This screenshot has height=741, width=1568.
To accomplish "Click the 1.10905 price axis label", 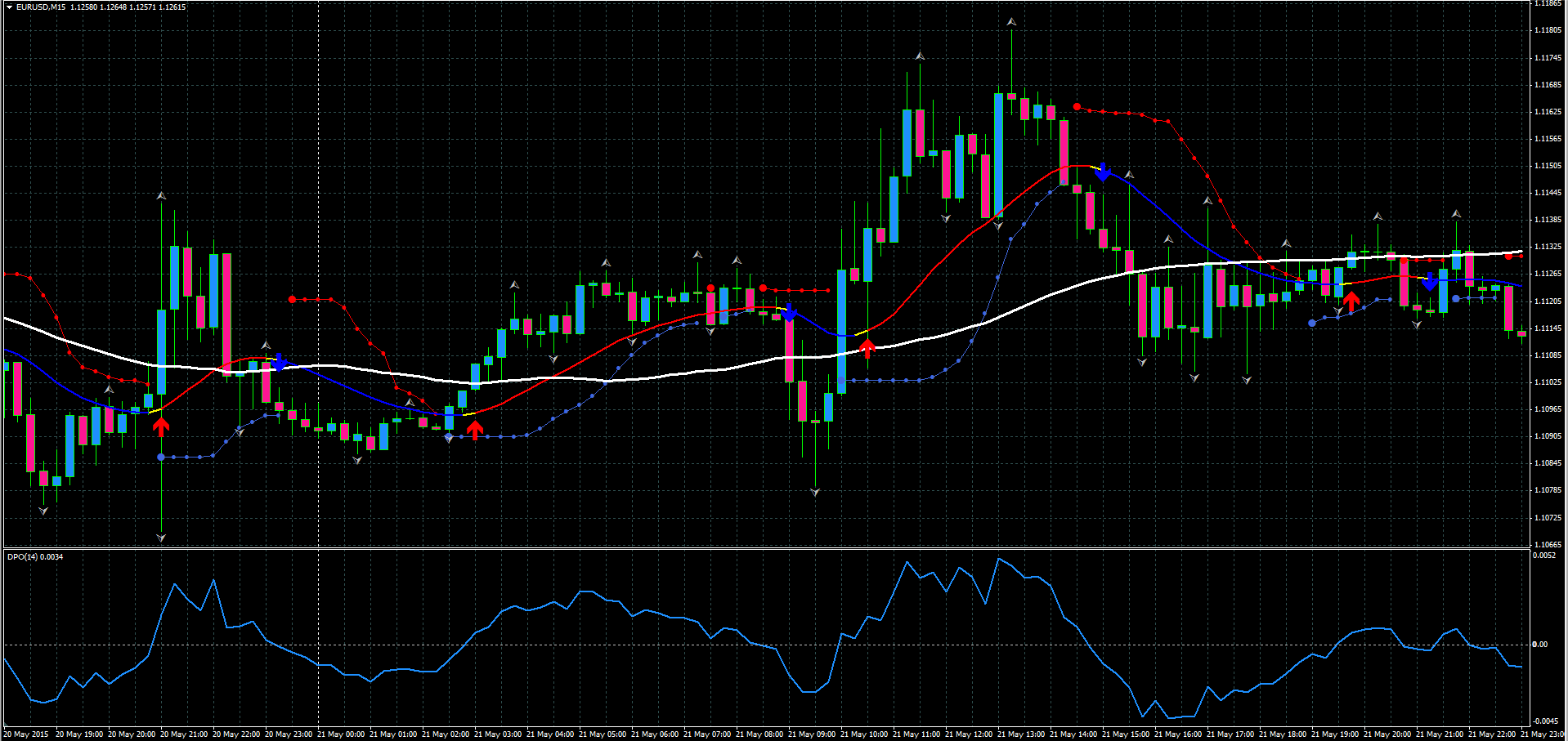I will 1547,436.
